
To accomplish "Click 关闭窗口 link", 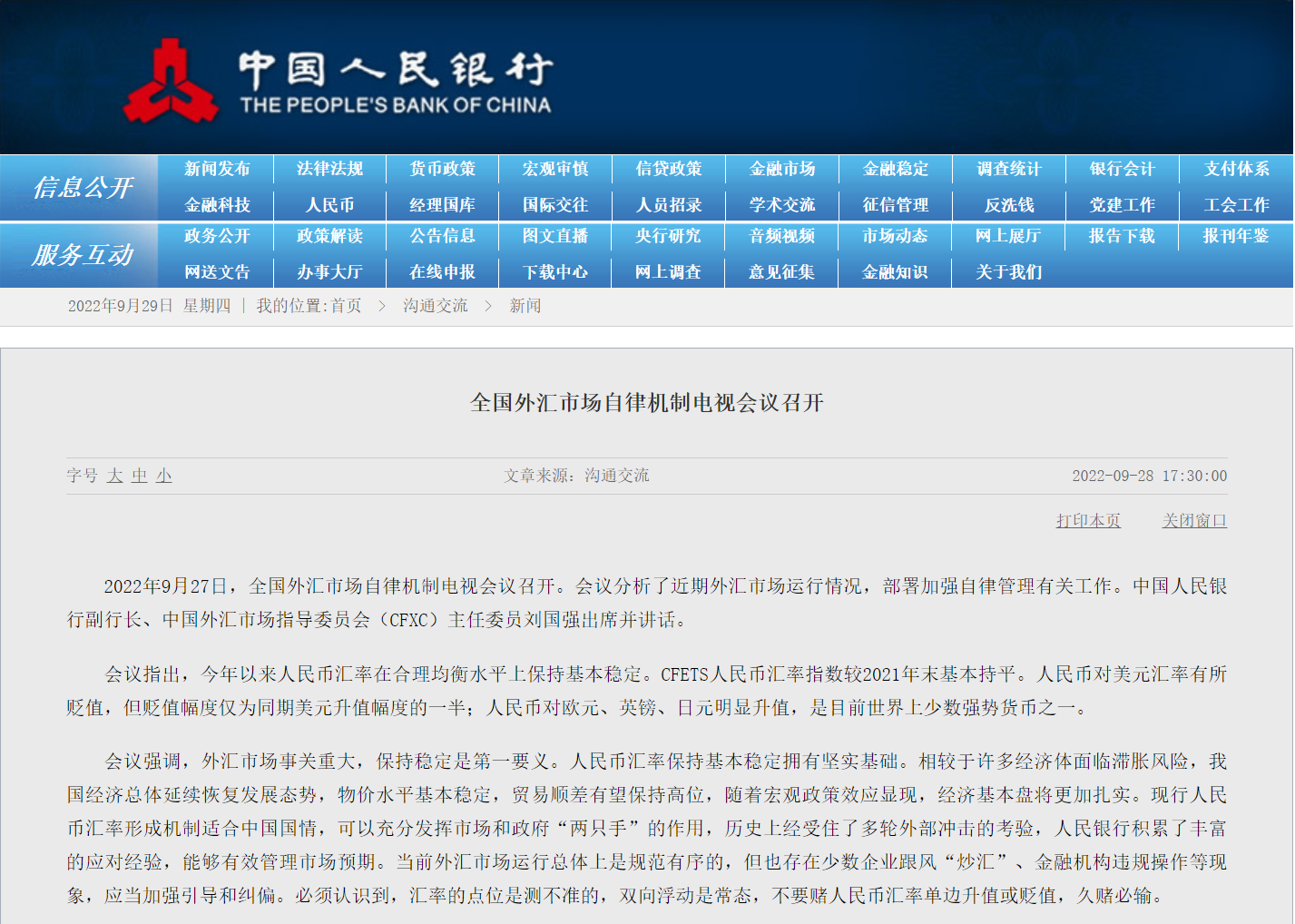I will 1194,521.
